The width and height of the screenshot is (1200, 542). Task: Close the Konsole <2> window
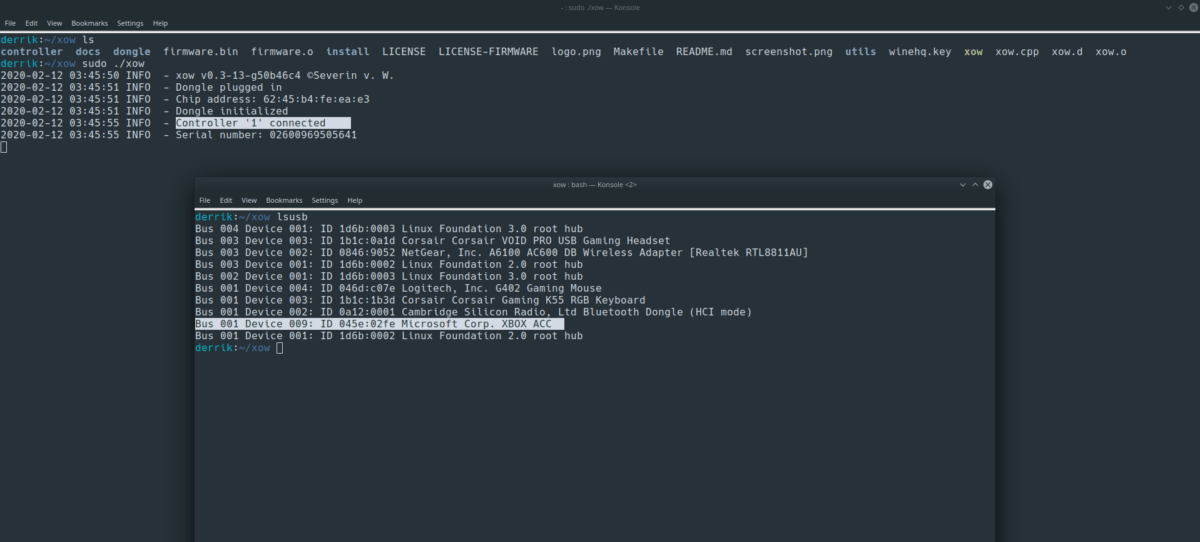pos(987,185)
